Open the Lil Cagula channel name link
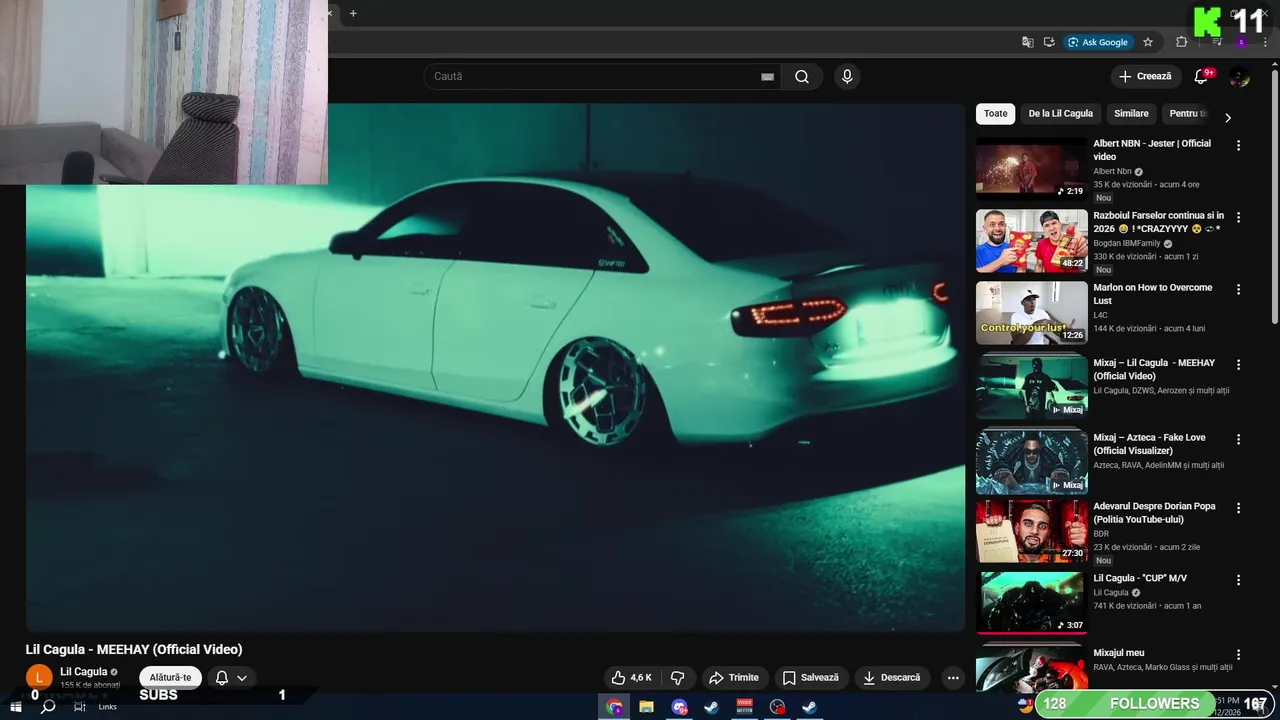1280x720 pixels. [x=83, y=672]
